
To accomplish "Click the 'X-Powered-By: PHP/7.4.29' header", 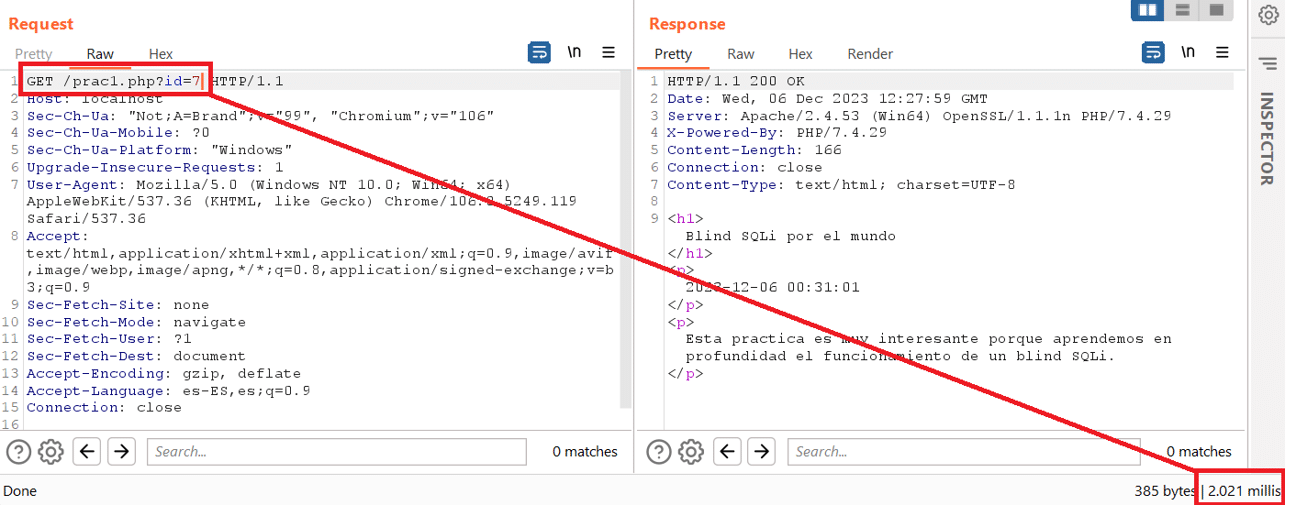I will point(777,133).
